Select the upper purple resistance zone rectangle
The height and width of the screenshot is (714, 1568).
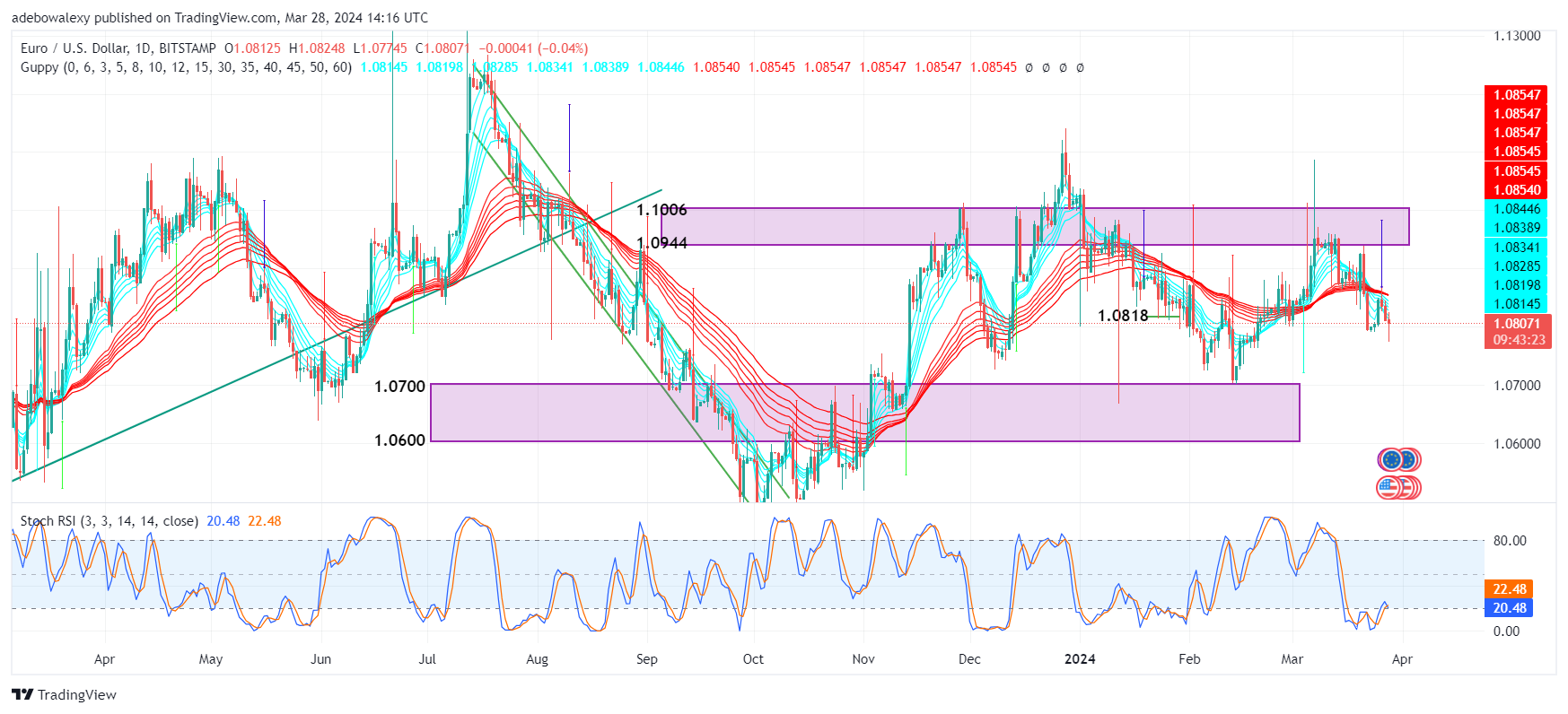1035,226
